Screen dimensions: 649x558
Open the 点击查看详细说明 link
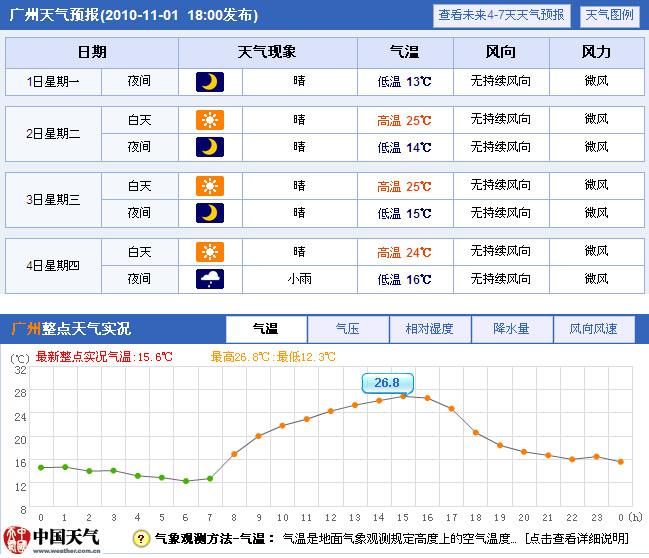click(577, 539)
